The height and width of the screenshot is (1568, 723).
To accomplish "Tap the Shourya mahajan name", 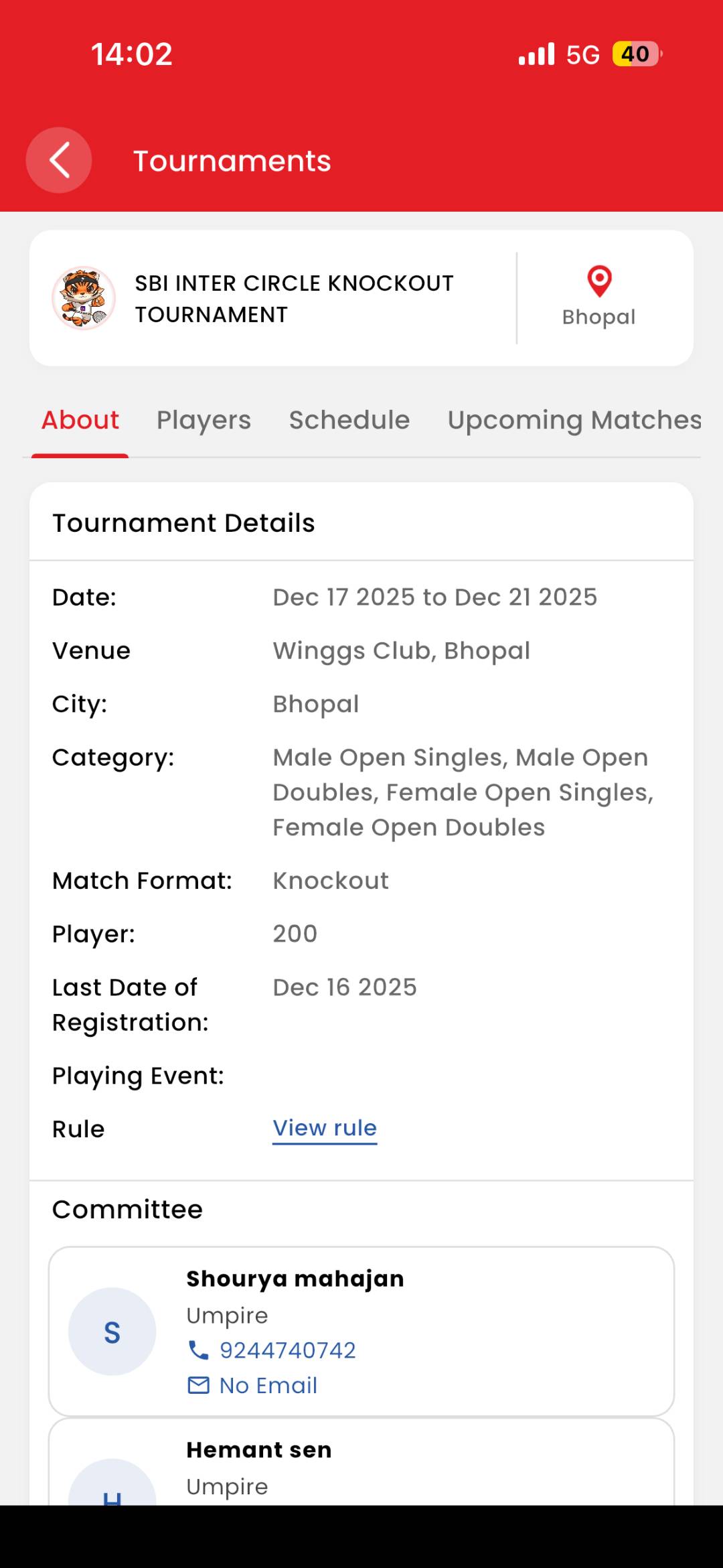I will [295, 1279].
